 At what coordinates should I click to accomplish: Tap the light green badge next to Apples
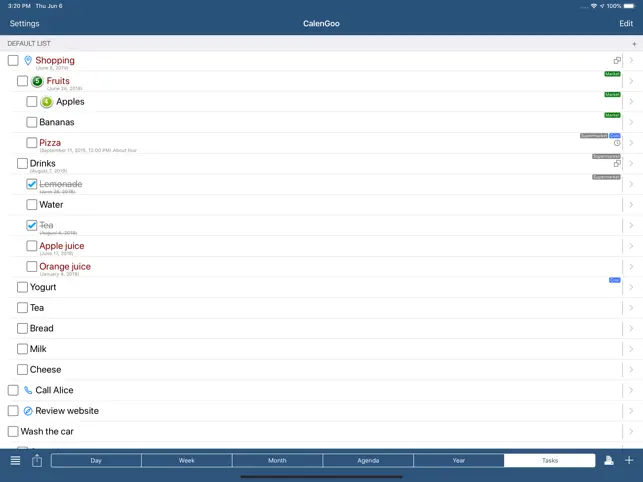point(47,102)
